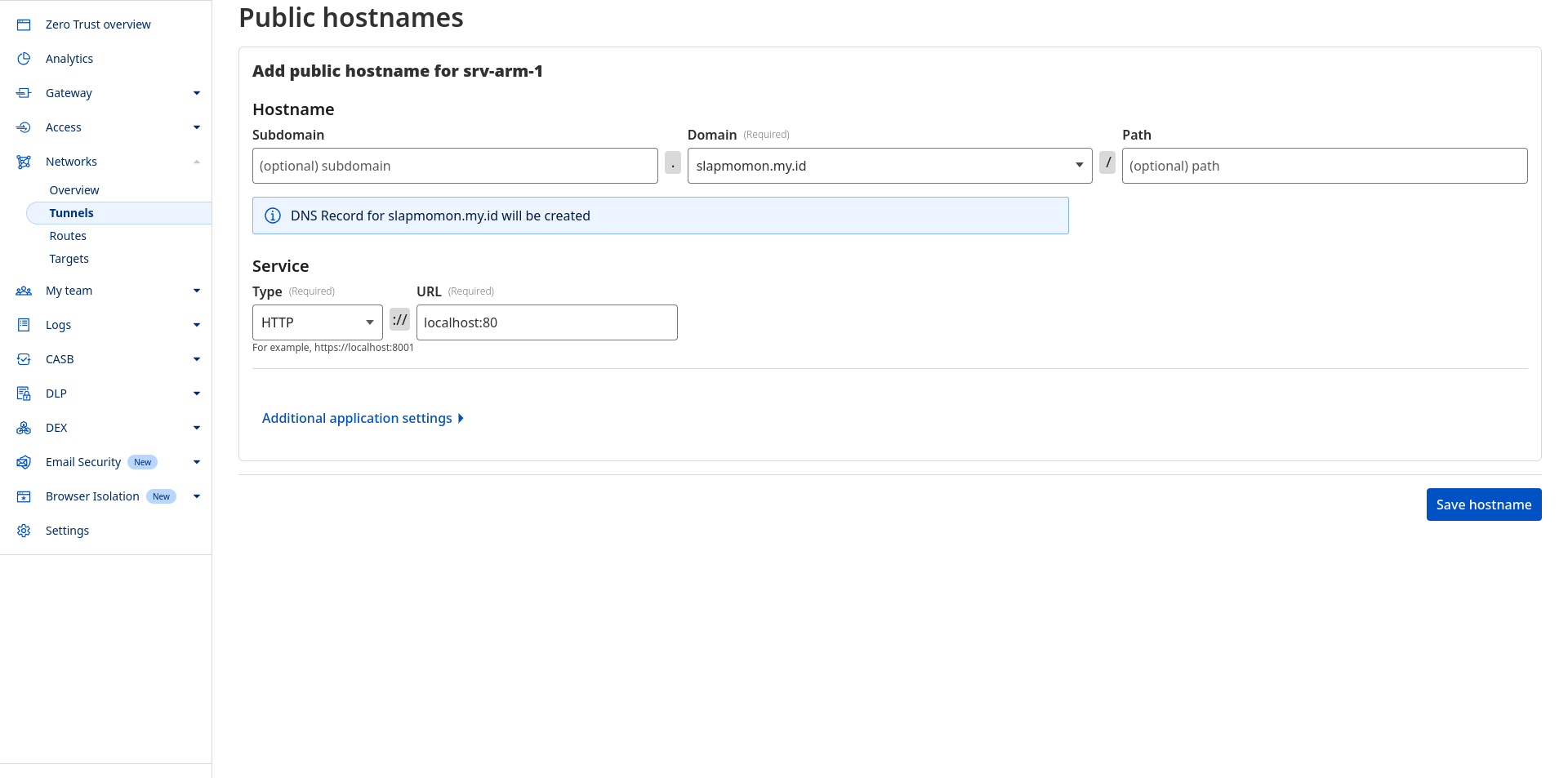Collapse the Networks section chevron
1568x778 pixels.
point(196,161)
